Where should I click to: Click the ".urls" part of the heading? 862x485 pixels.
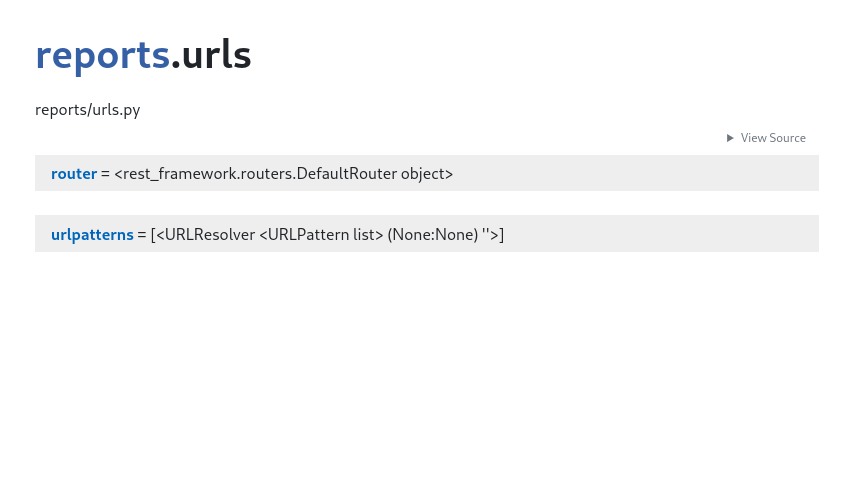pos(211,55)
